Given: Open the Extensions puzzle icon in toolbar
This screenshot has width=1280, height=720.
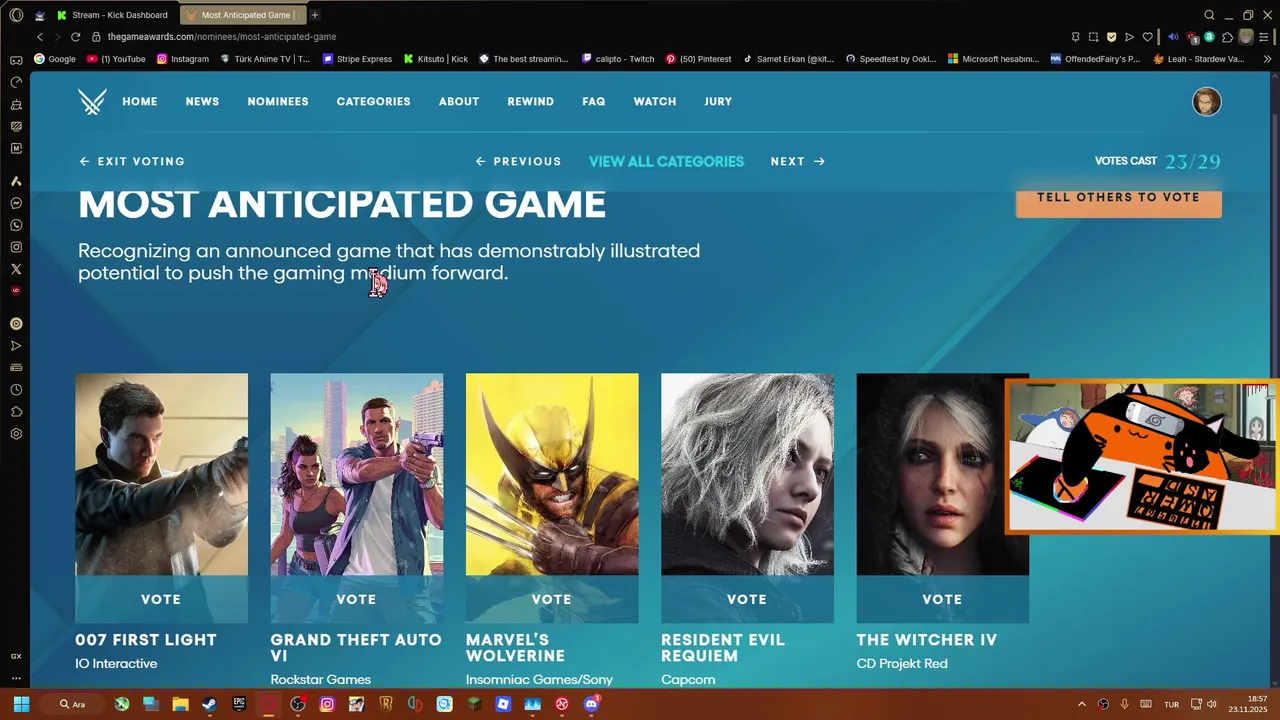Looking at the screenshot, I should click(1227, 37).
